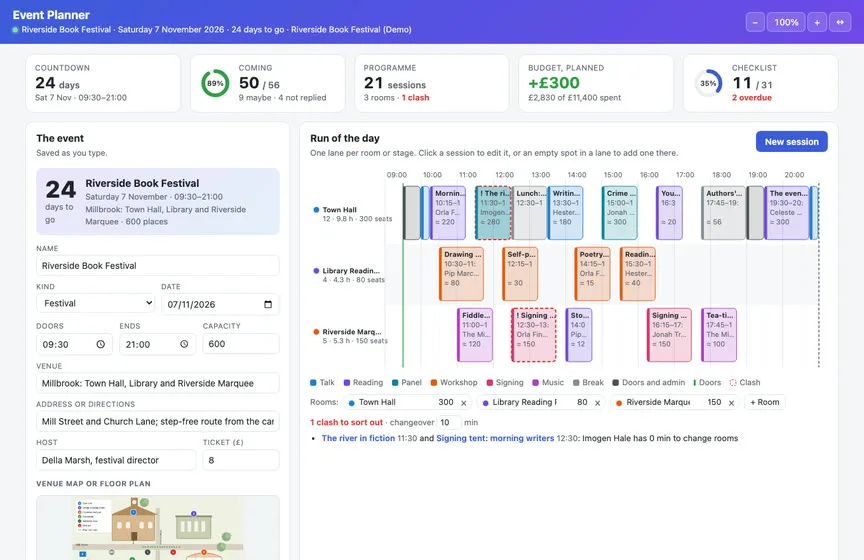Image resolution: width=864 pixels, height=560 pixels.
Task: Open 'The river in fiction' clash link
Action: click(358, 438)
